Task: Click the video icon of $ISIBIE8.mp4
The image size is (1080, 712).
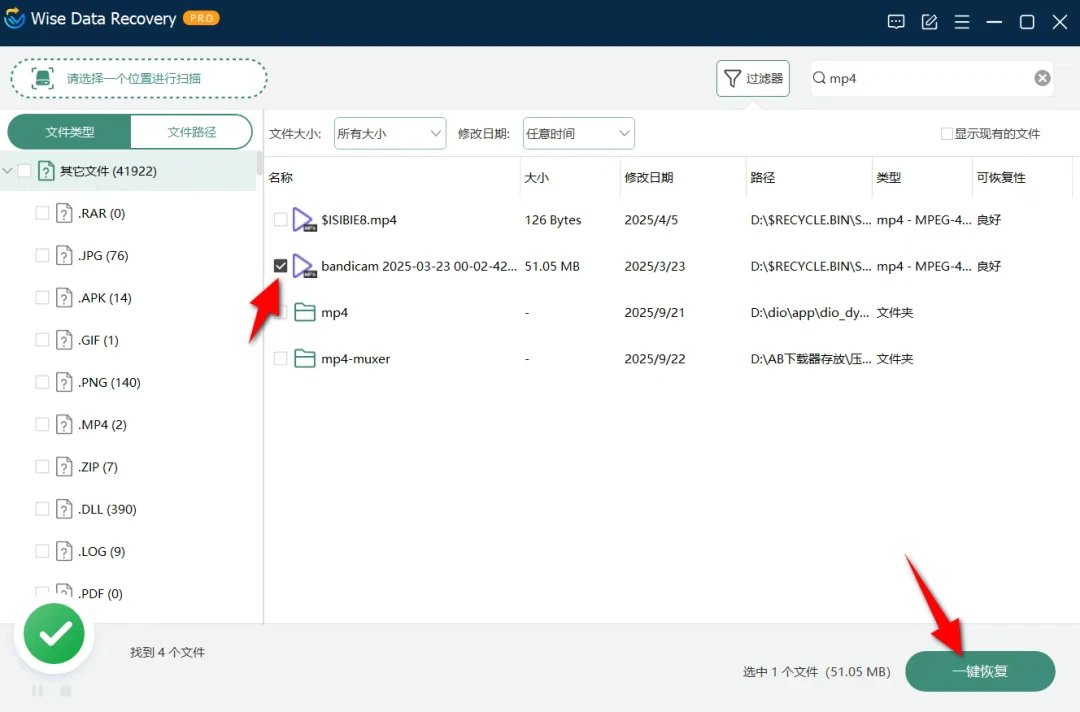Action: (x=302, y=220)
